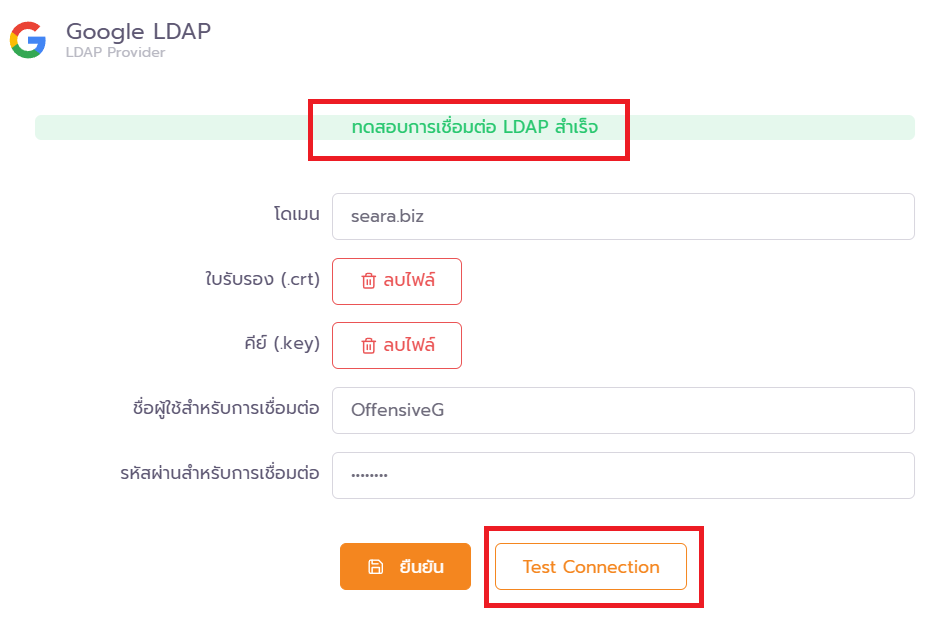Focus the โดเมน field containing seara.biz
This screenshot has height=635, width=949.
[622, 216]
